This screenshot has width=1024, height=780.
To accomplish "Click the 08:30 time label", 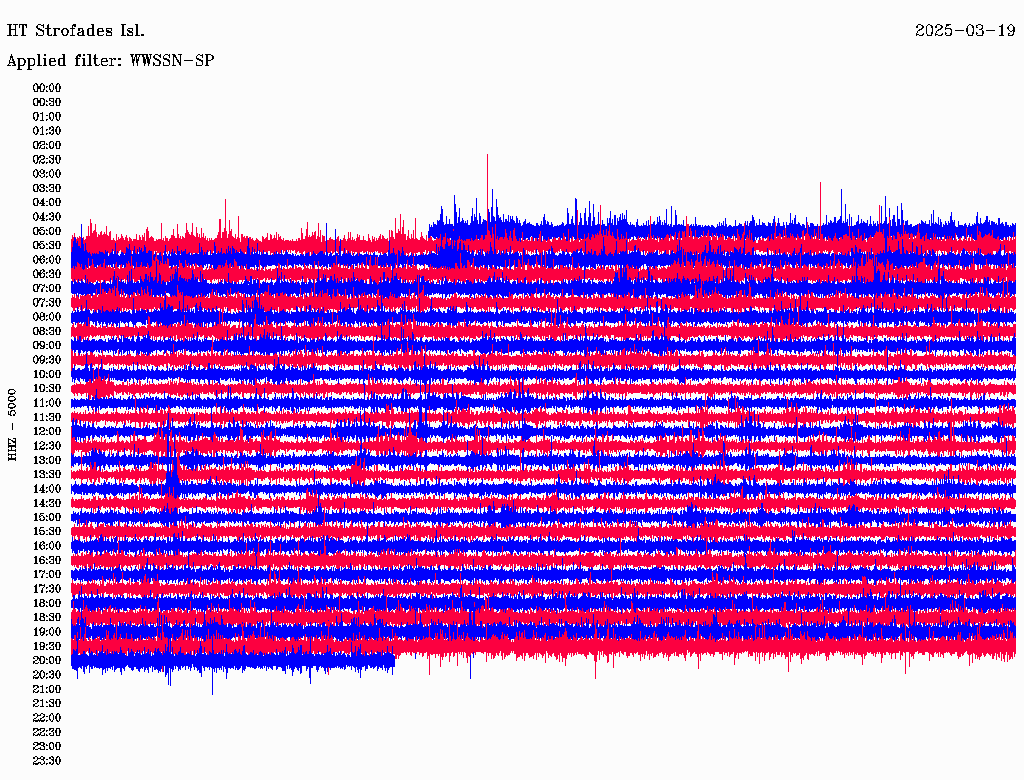I will click(x=47, y=331).
